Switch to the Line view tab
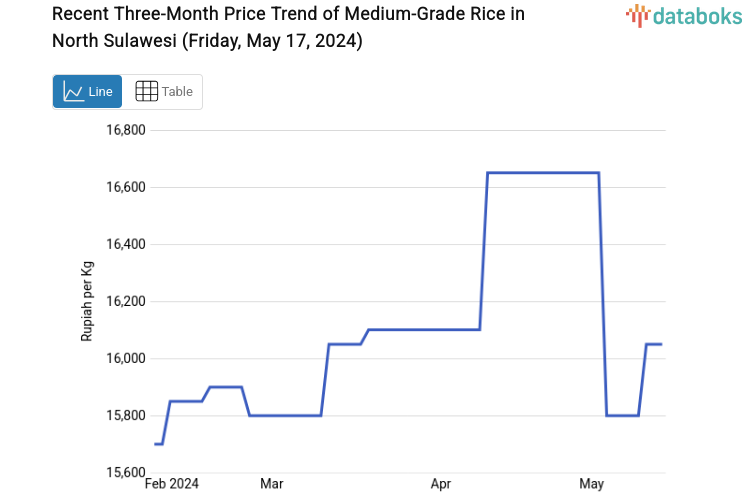This screenshot has height=498, width=753. 88,92
